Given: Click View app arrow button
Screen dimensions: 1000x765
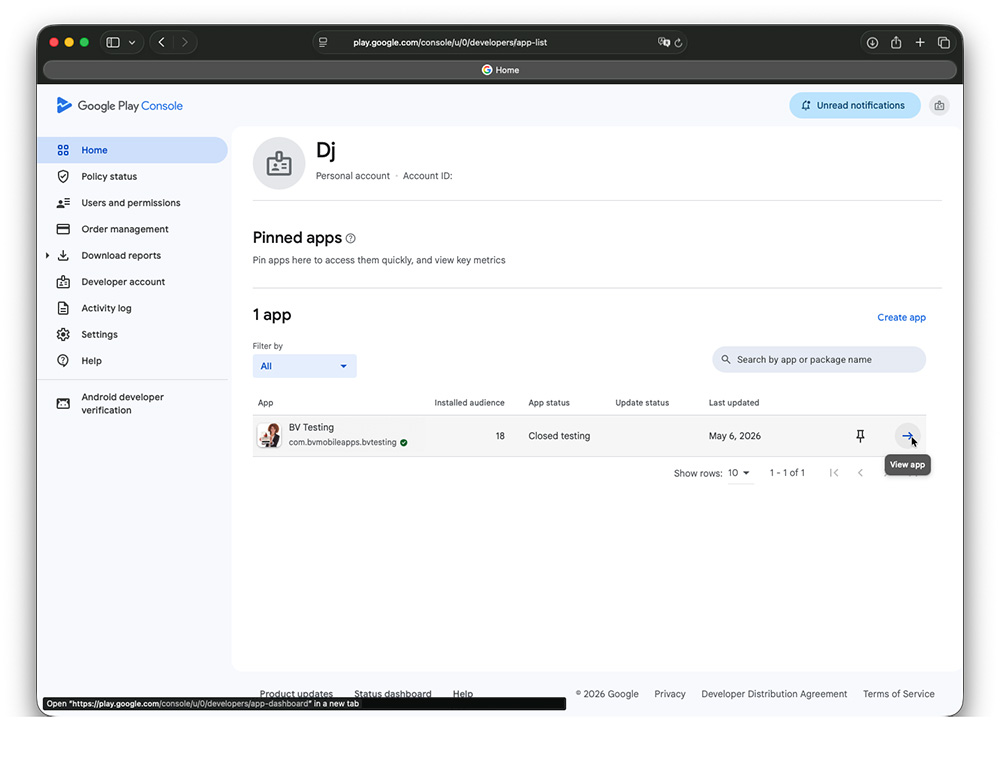Looking at the screenshot, I should 907,436.
